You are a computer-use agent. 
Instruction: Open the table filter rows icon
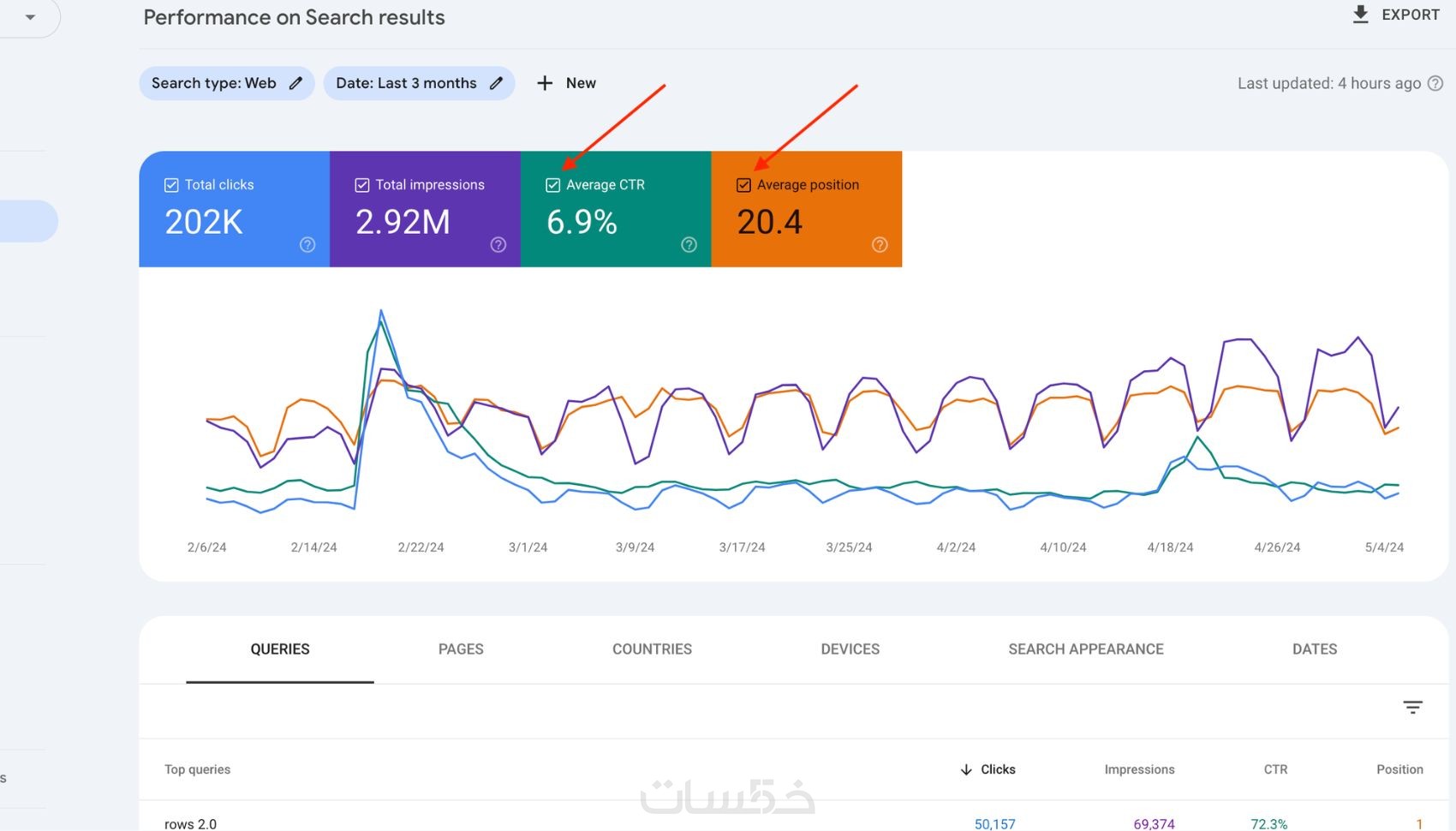tap(1412, 707)
